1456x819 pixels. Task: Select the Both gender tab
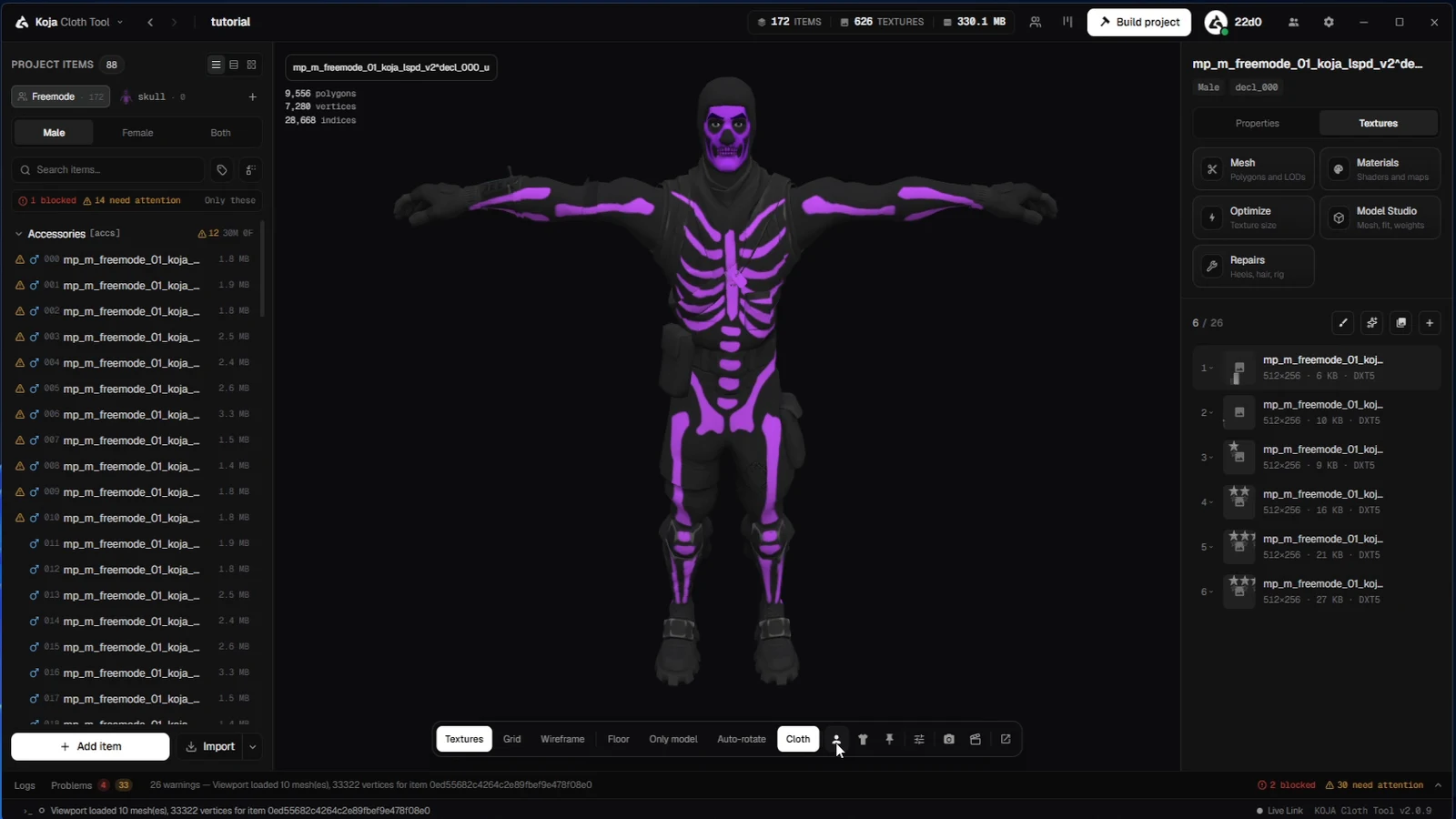220,133
